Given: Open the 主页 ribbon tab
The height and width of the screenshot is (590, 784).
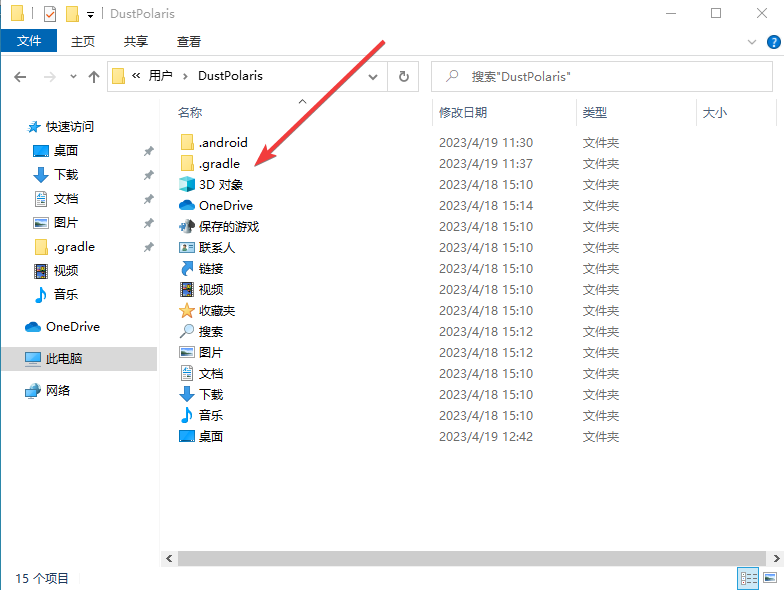Looking at the screenshot, I should (x=82, y=42).
